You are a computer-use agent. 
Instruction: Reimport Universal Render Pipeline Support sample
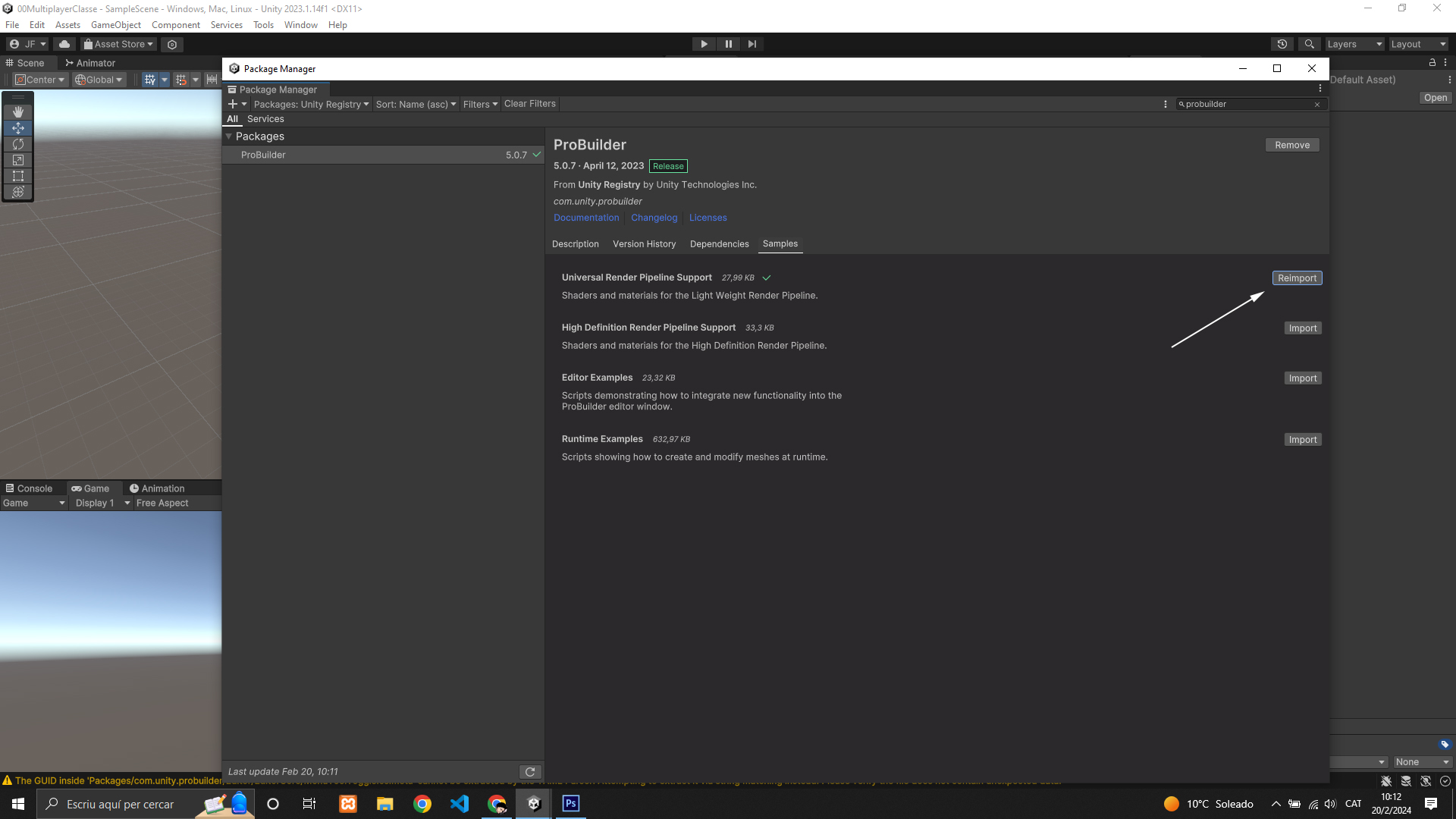(x=1297, y=278)
